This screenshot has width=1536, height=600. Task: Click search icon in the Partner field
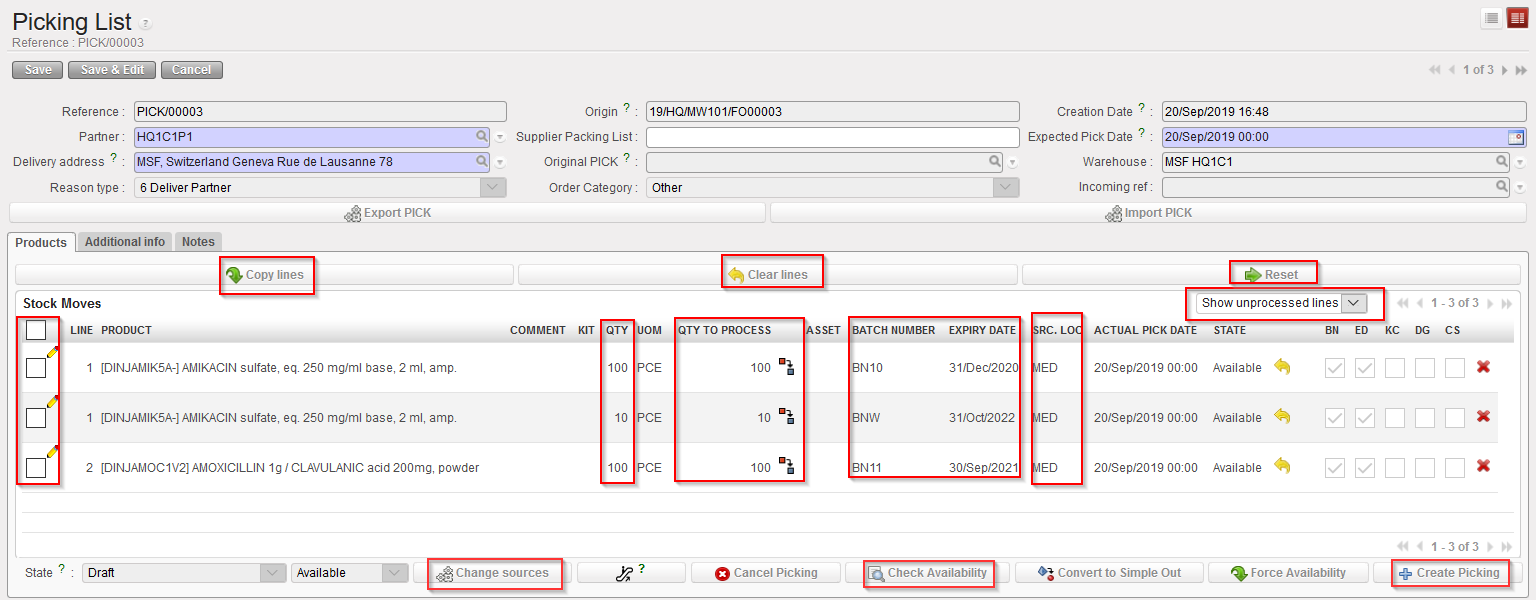tap(482, 137)
